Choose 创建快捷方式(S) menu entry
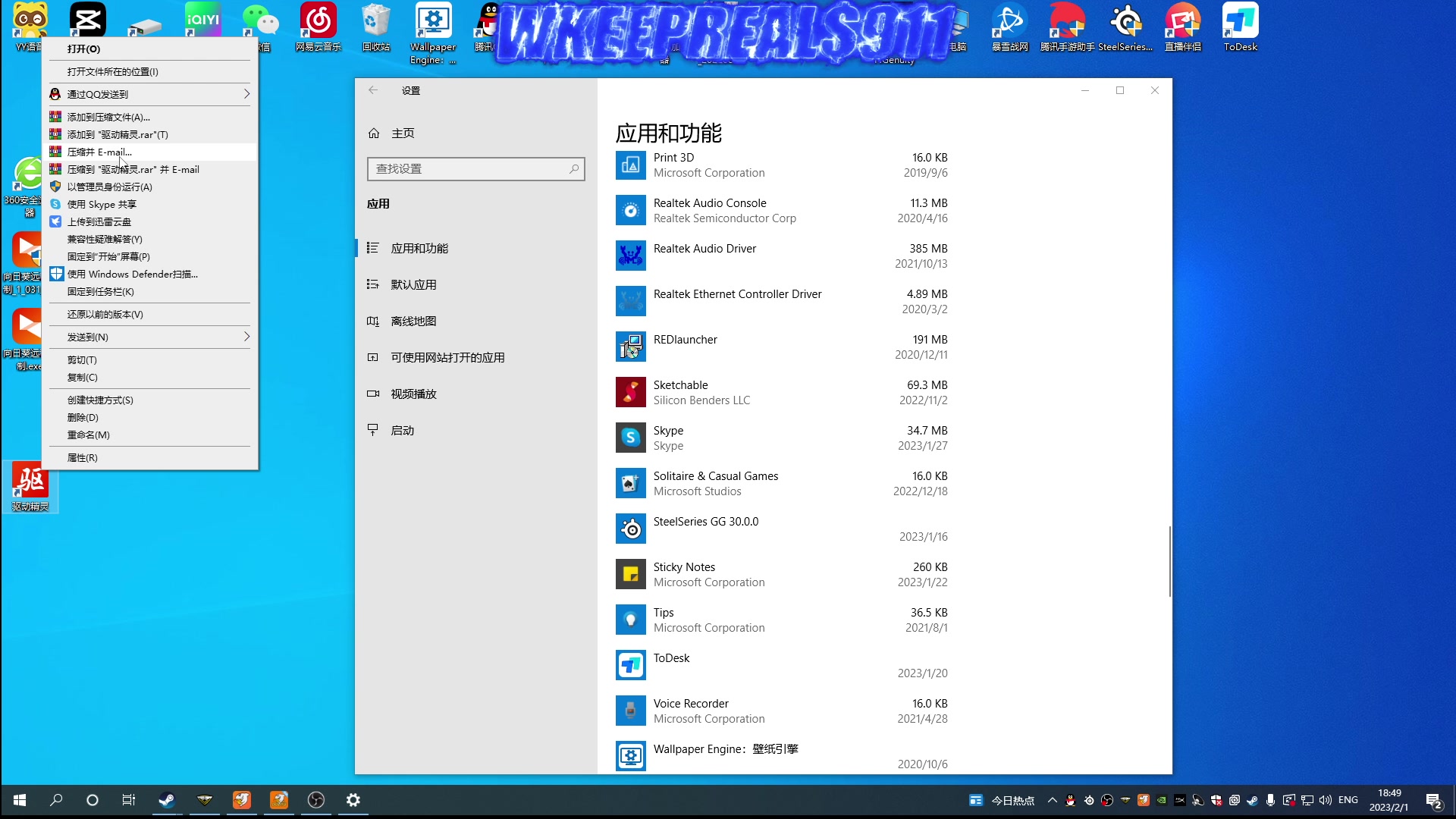The height and width of the screenshot is (819, 1456). tap(150, 400)
